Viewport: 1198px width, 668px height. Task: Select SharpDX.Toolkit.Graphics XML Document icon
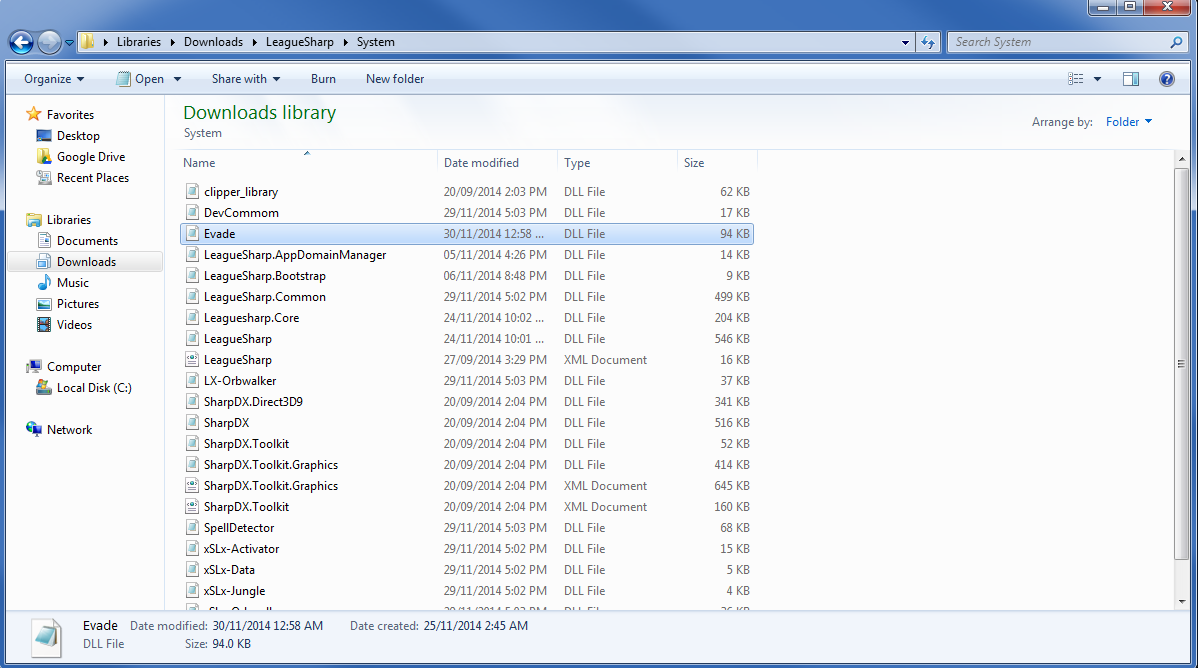coord(193,485)
